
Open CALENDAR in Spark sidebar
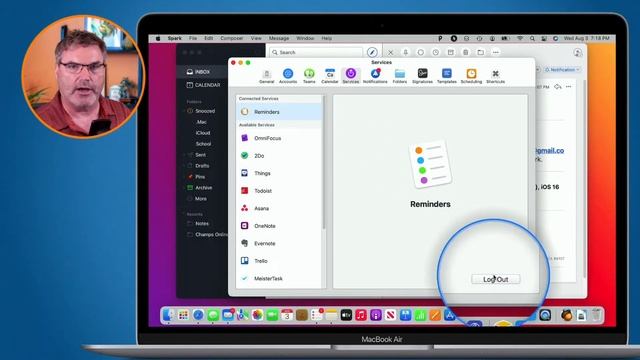click(x=203, y=85)
